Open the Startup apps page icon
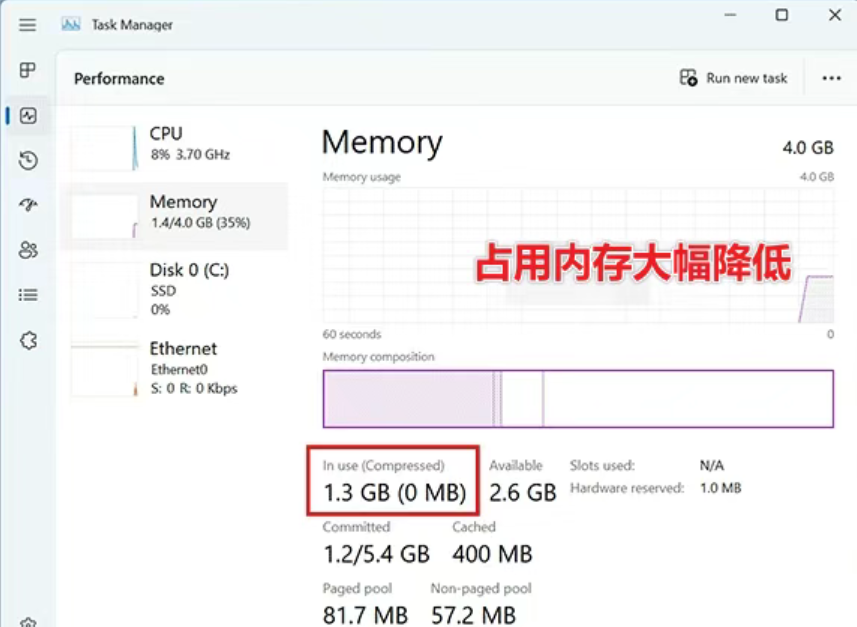Viewport: 857px width, 627px height. click(28, 205)
